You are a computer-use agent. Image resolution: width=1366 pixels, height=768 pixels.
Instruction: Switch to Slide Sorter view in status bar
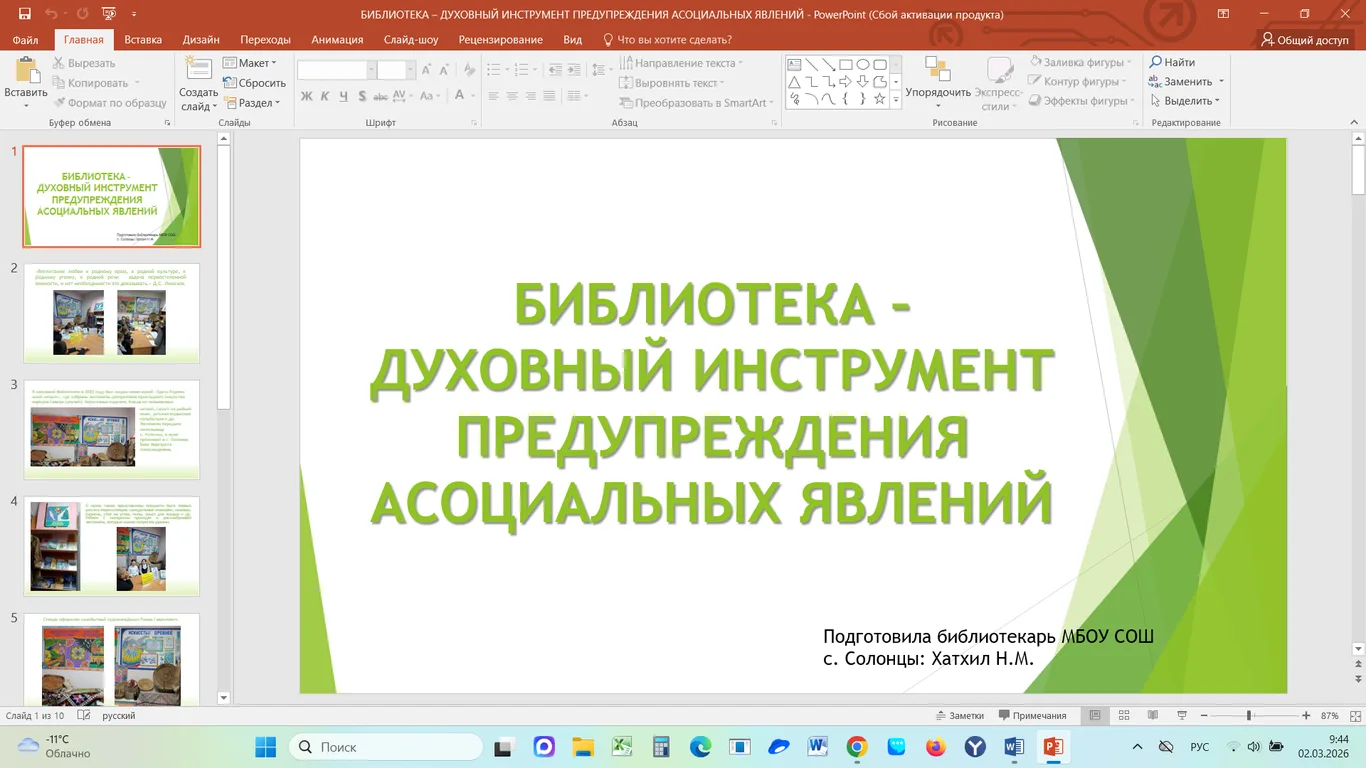click(1123, 715)
